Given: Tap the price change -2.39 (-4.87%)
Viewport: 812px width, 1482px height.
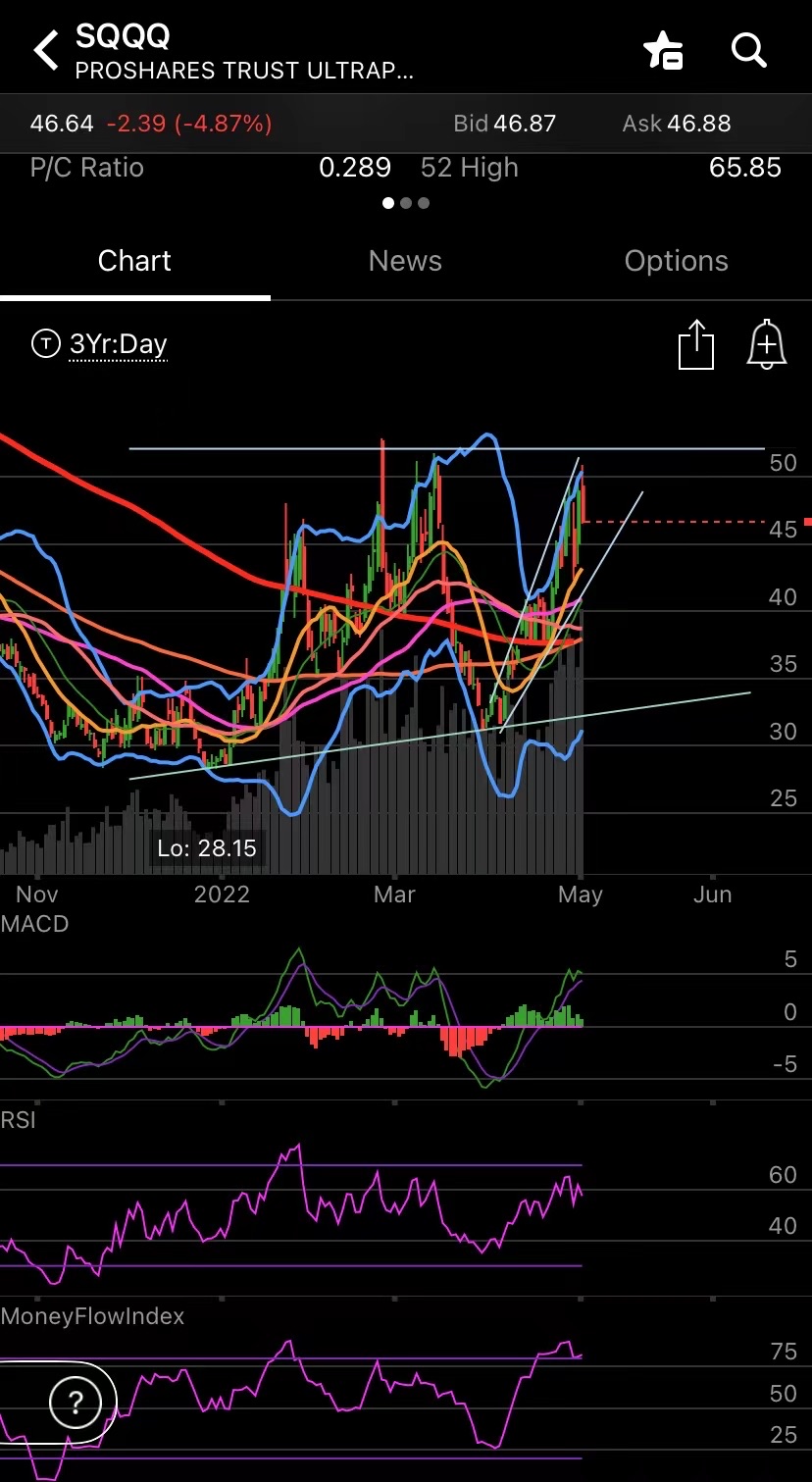Looking at the screenshot, I should click(189, 124).
